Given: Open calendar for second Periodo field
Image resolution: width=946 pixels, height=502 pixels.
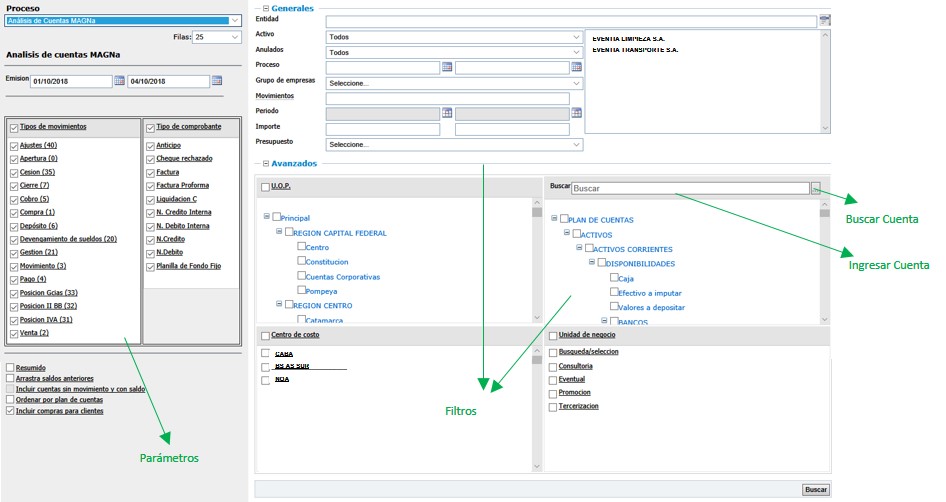Looking at the screenshot, I should click(576, 113).
